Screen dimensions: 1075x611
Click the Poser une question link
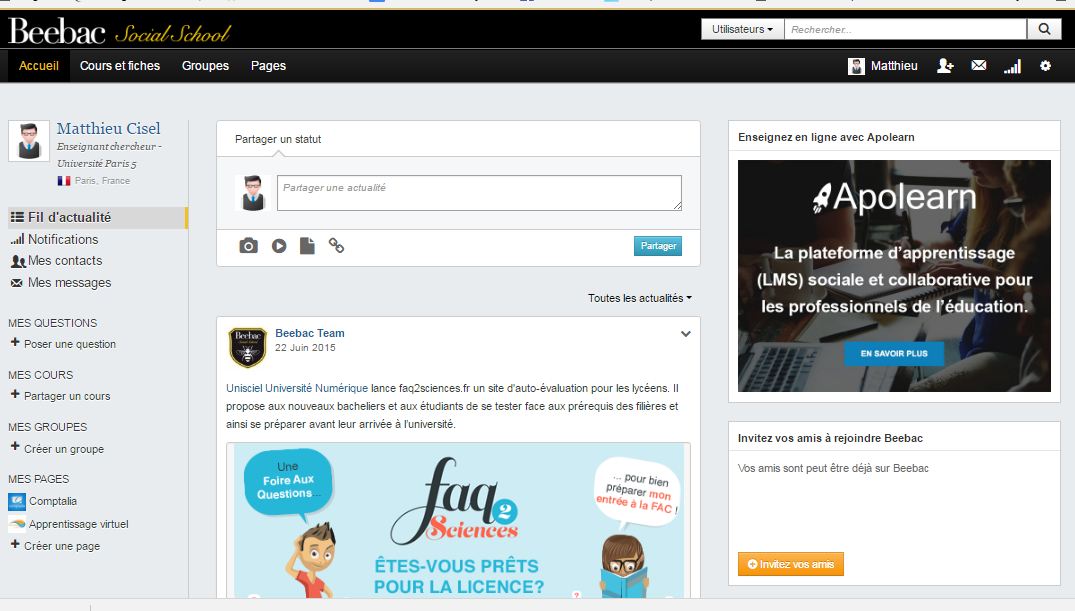pos(70,344)
